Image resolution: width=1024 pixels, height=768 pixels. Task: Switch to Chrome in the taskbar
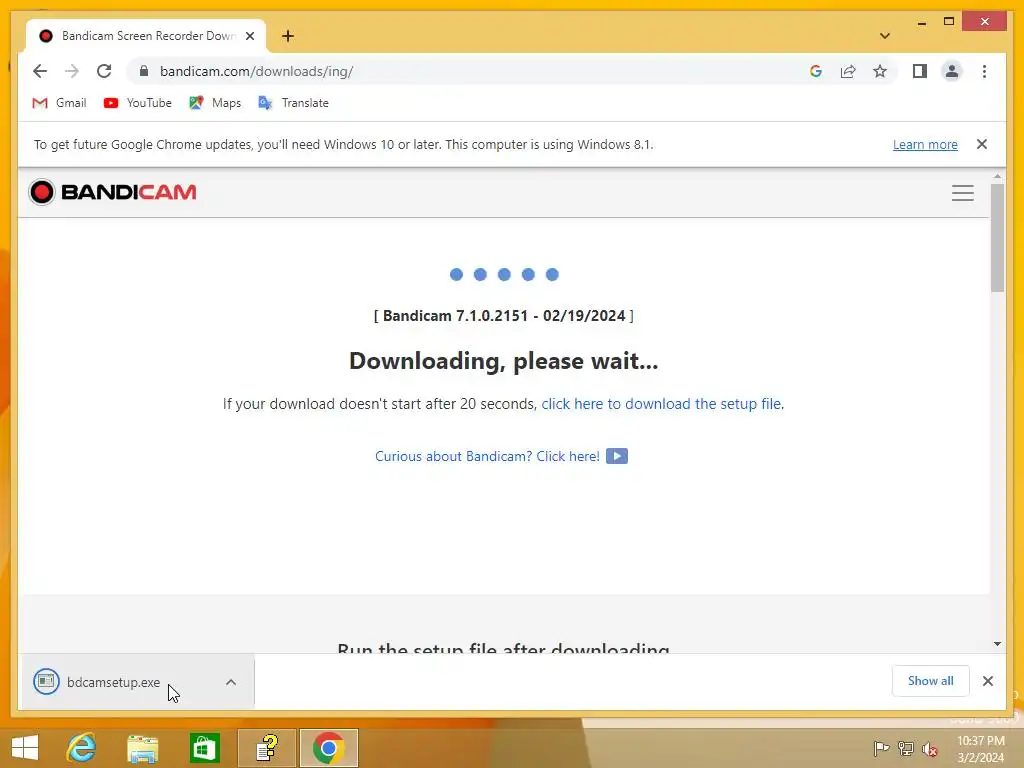point(328,748)
